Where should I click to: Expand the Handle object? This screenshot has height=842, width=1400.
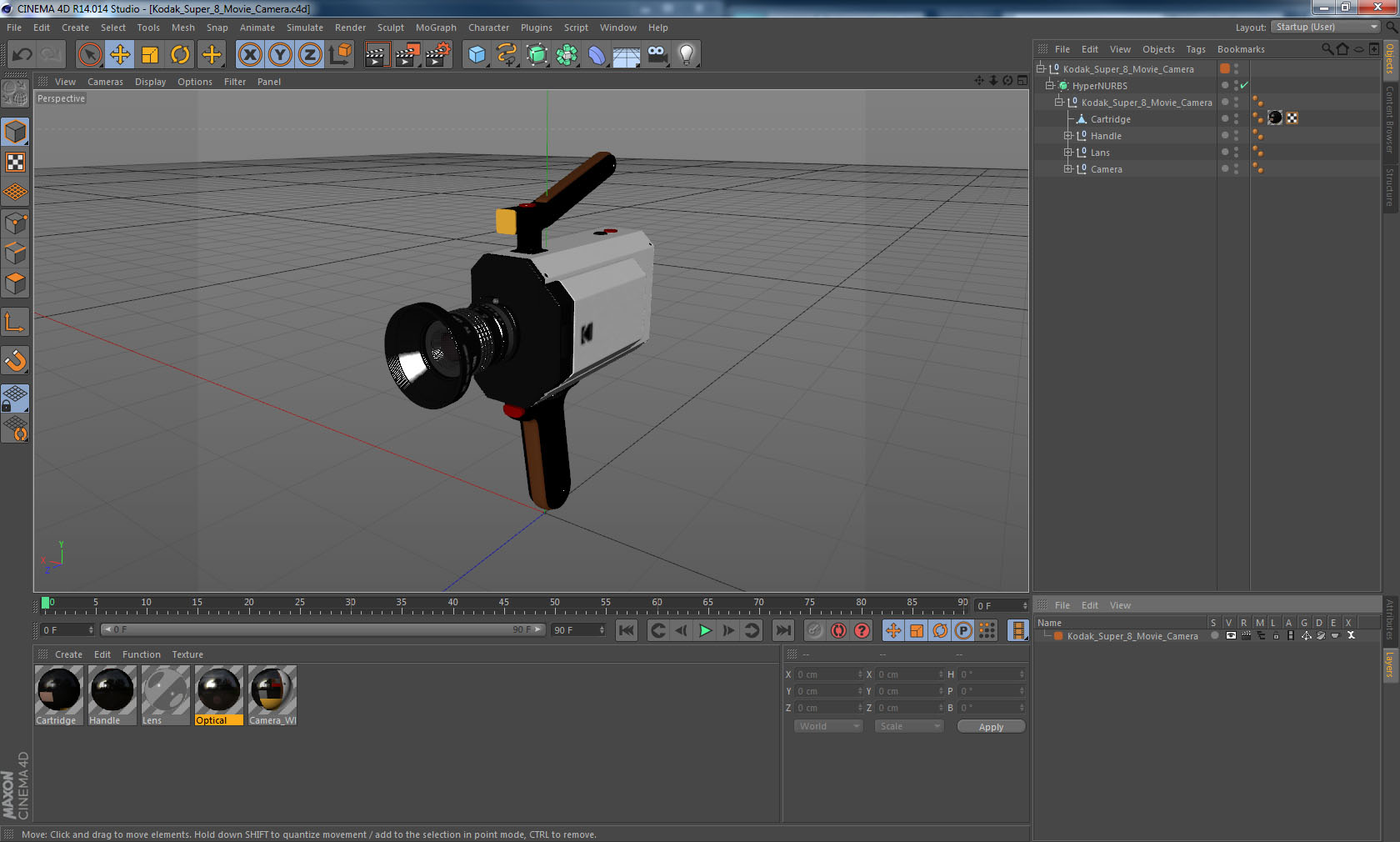pyautogui.click(x=1068, y=136)
